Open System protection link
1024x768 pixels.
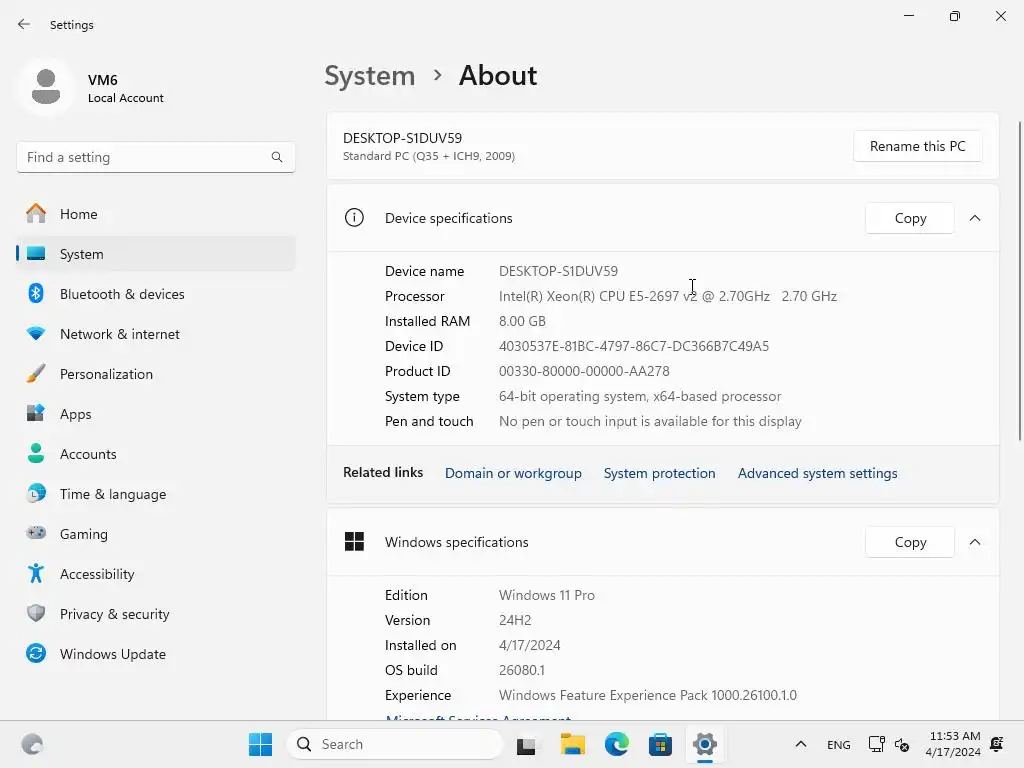659,473
